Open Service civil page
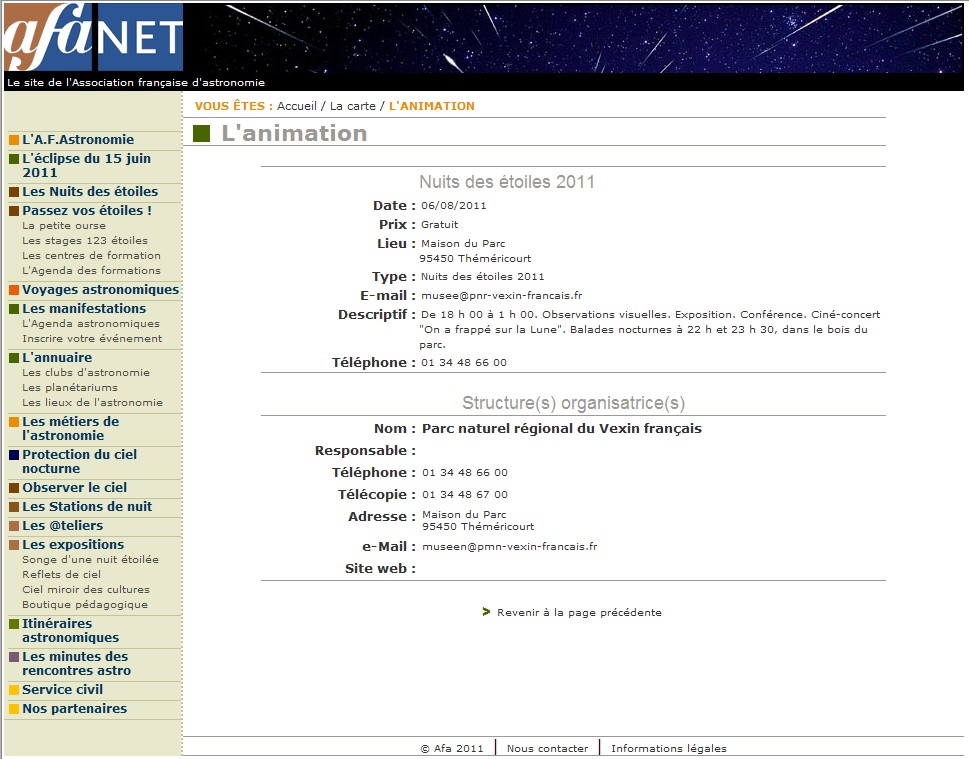The height and width of the screenshot is (759, 969). click(62, 690)
